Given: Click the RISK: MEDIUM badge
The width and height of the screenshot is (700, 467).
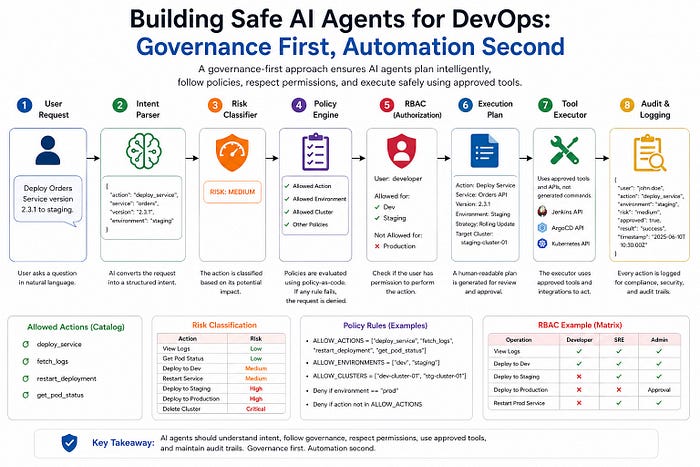Looking at the screenshot, I should [232, 192].
